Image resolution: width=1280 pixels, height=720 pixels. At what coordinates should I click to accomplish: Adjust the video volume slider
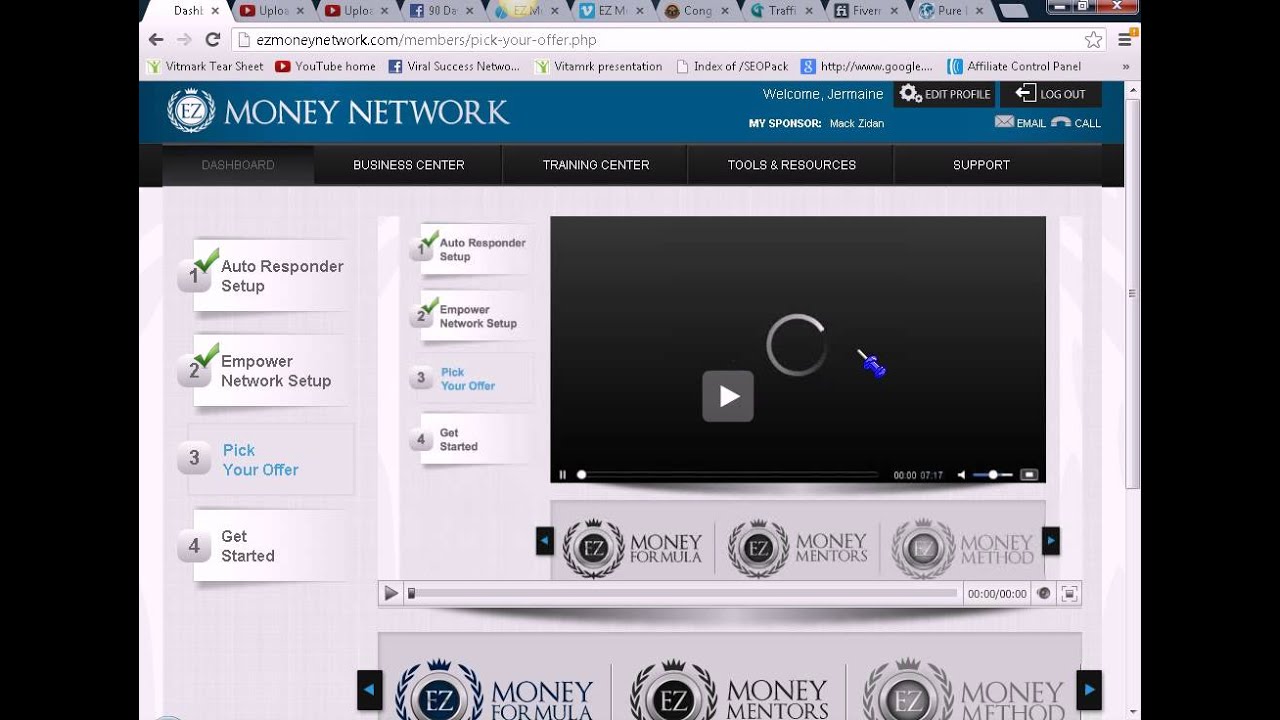coord(992,475)
